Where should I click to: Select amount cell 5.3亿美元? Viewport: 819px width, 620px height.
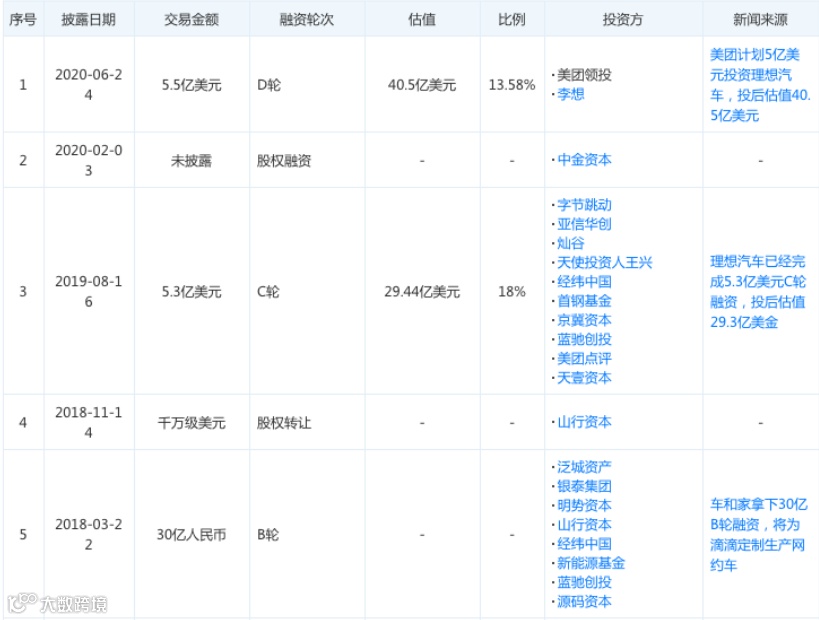[x=191, y=291]
